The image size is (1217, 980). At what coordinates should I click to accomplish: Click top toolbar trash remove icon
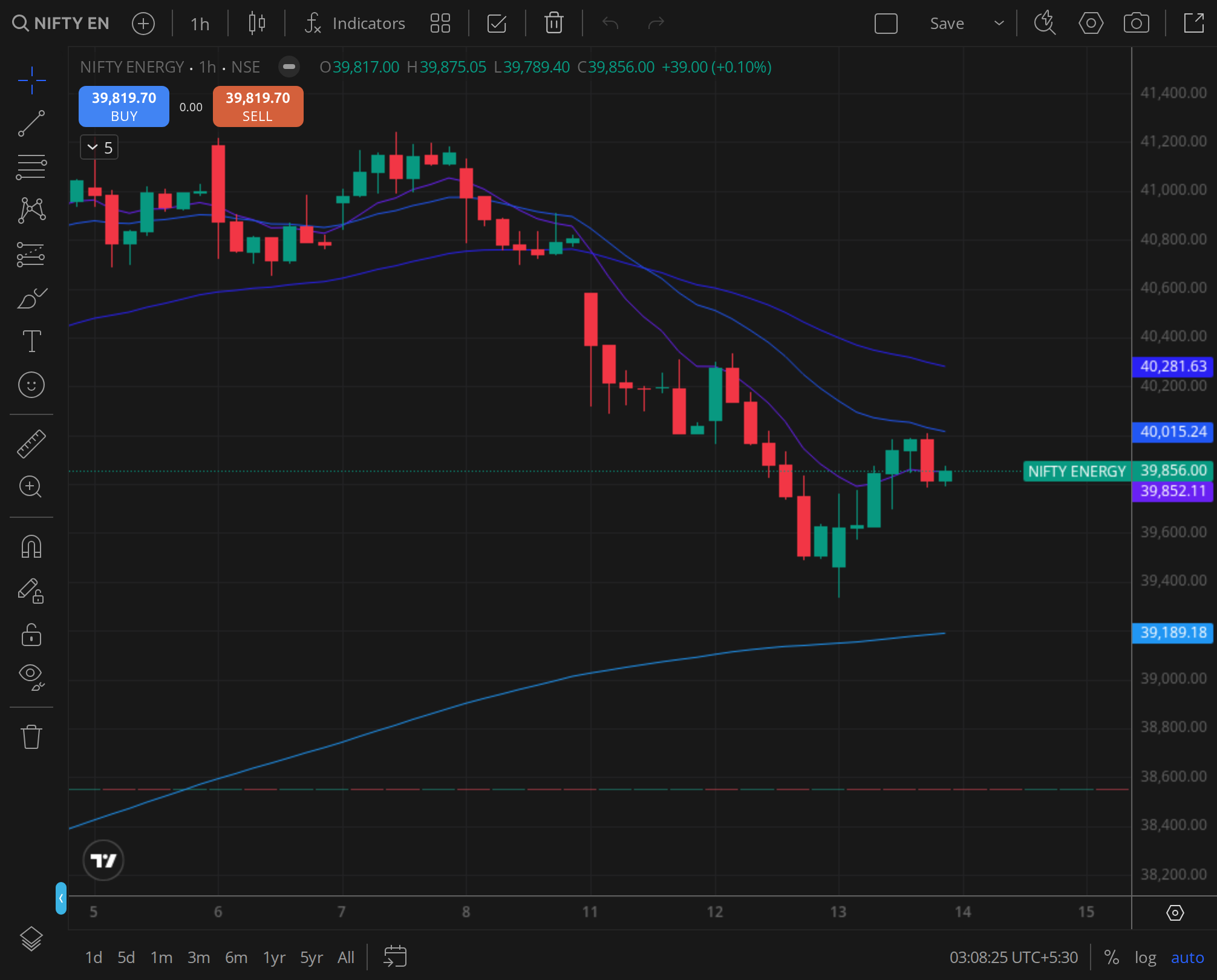click(554, 24)
